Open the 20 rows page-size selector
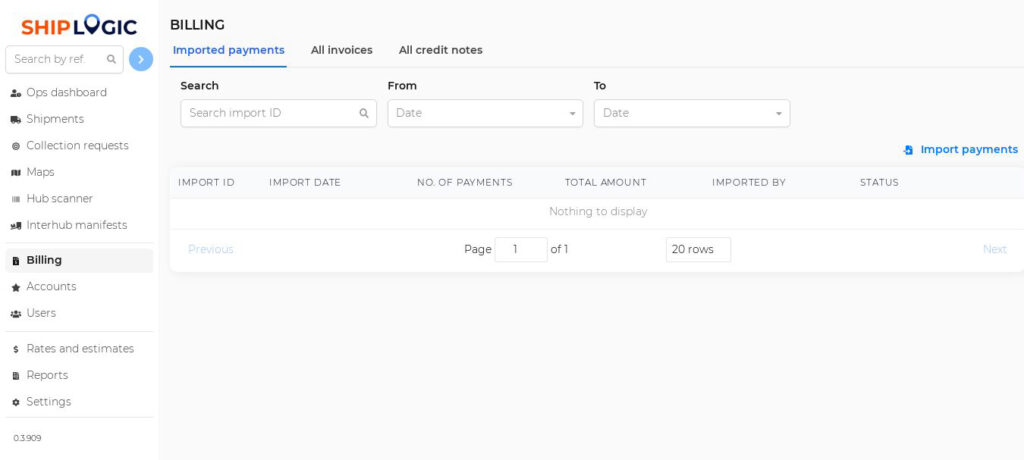1024x460 pixels. pos(698,250)
